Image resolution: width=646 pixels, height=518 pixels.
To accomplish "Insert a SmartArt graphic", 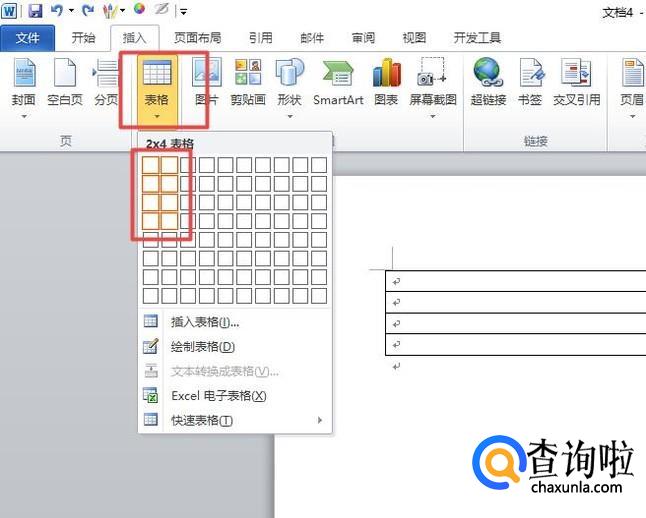I will point(338,82).
